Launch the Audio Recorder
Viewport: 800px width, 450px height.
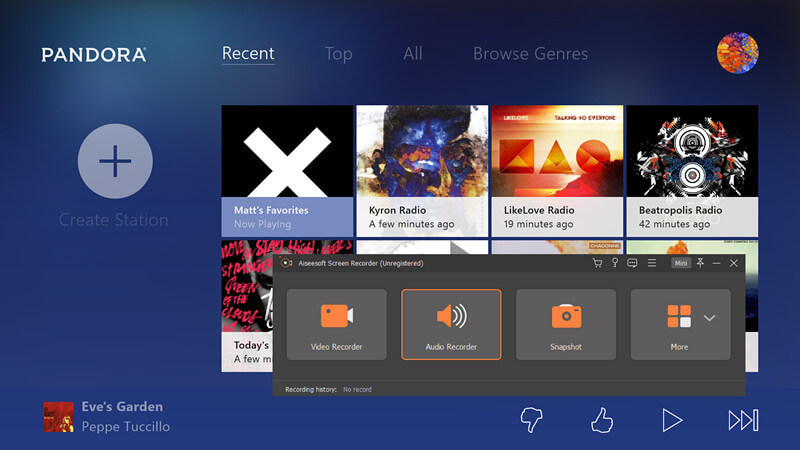(451, 324)
